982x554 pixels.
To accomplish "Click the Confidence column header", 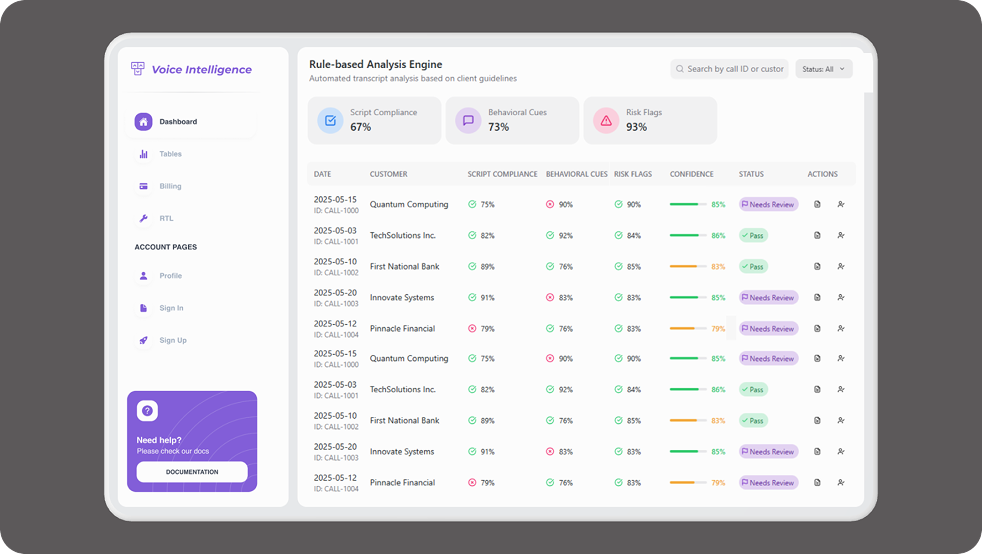I will pos(692,174).
